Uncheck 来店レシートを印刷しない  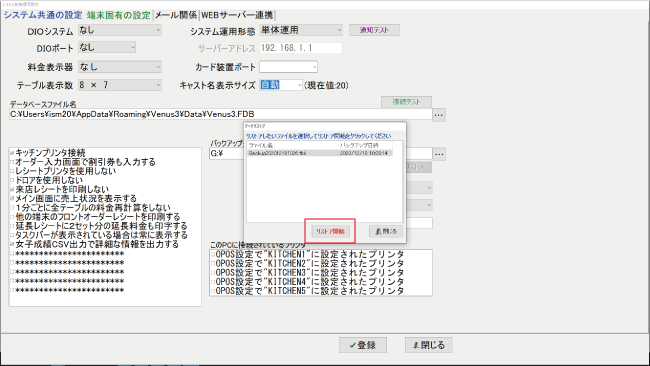pos(12,189)
